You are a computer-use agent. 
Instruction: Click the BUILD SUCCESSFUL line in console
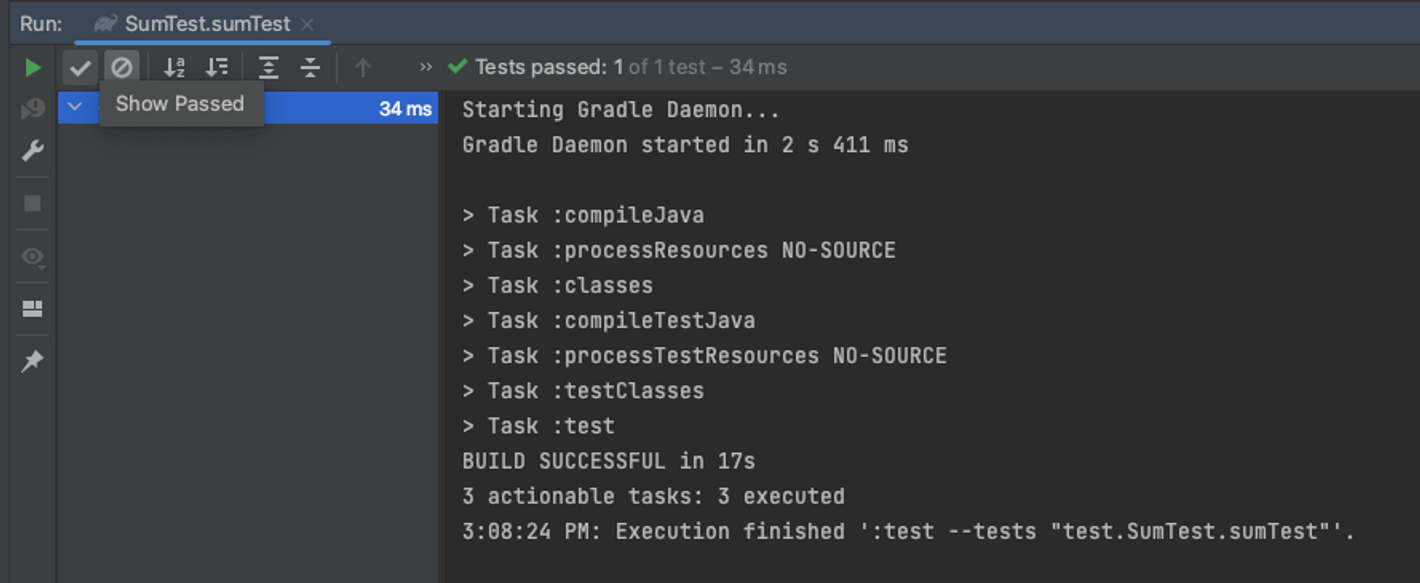tap(608, 461)
